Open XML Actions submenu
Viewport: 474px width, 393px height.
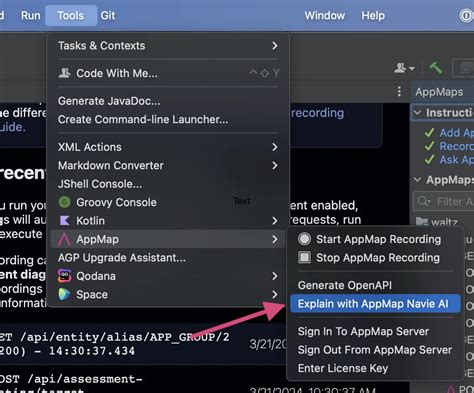click(168, 147)
